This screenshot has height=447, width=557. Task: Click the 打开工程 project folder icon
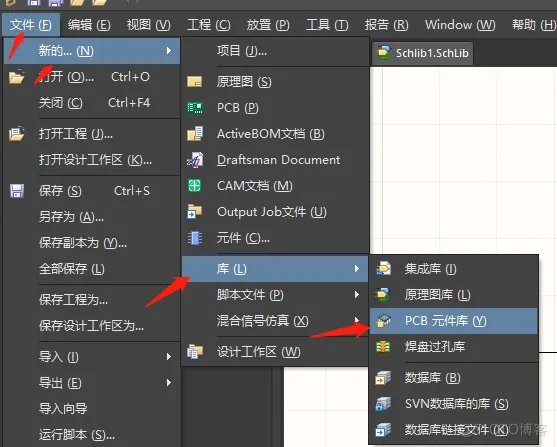pyautogui.click(x=16, y=134)
